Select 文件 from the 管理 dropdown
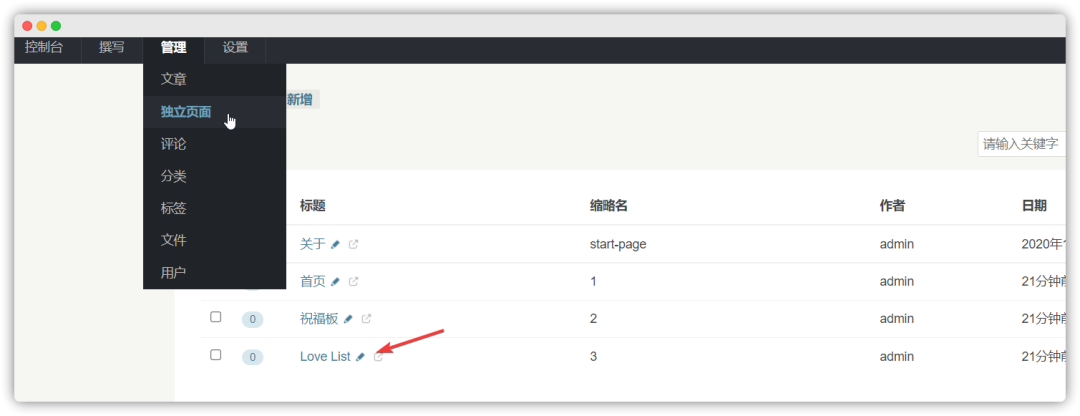Screen dimensions: 1080x416 (214, 240)
